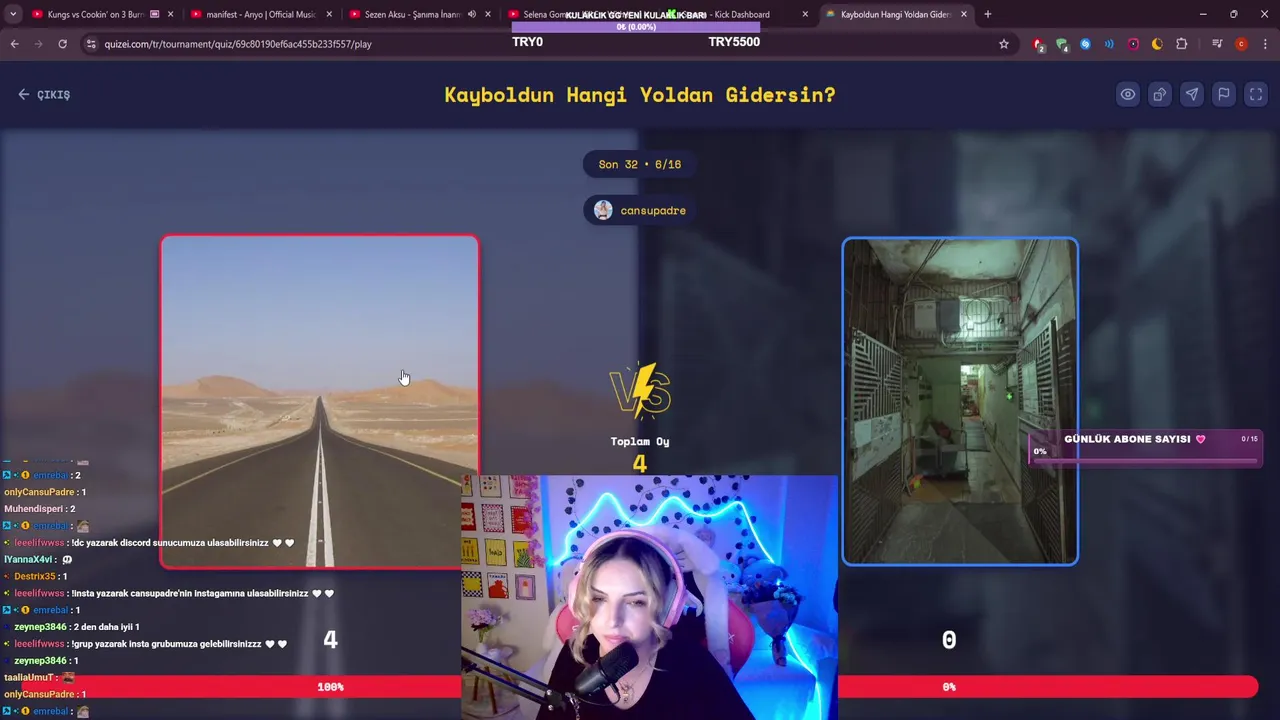This screenshot has width=1280, height=720.
Task: Click the site info icon in address bar
Action: pos(91,44)
